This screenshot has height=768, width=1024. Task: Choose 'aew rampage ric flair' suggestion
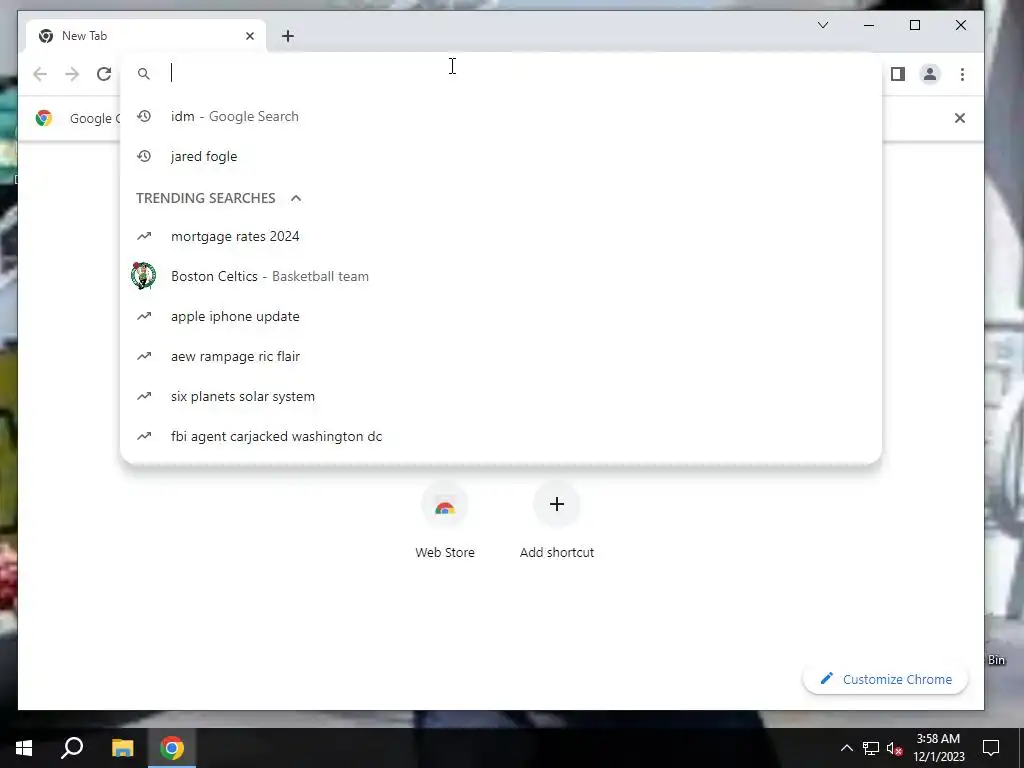pos(501,357)
